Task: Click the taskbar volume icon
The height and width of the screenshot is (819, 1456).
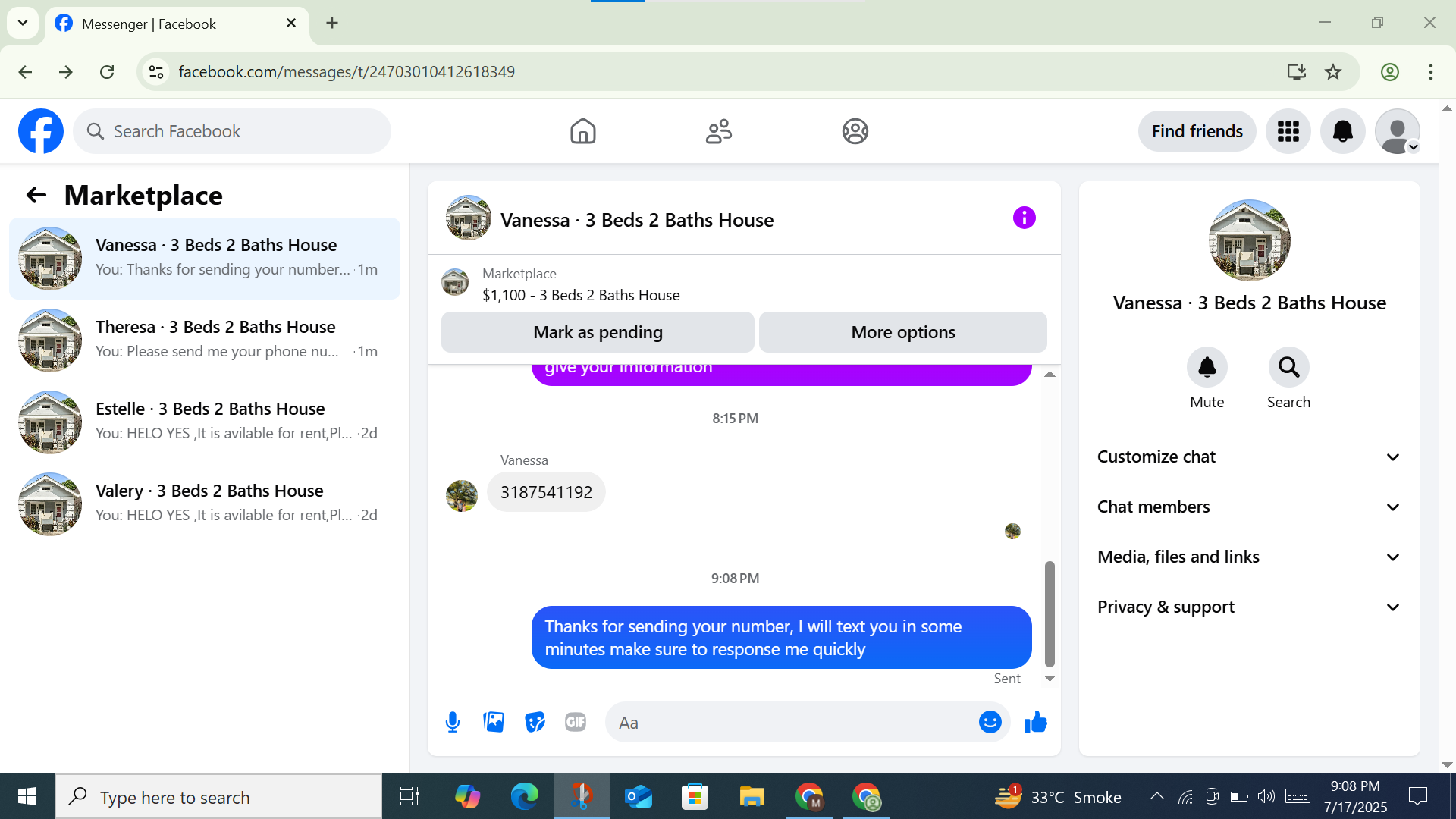Action: click(x=1266, y=796)
